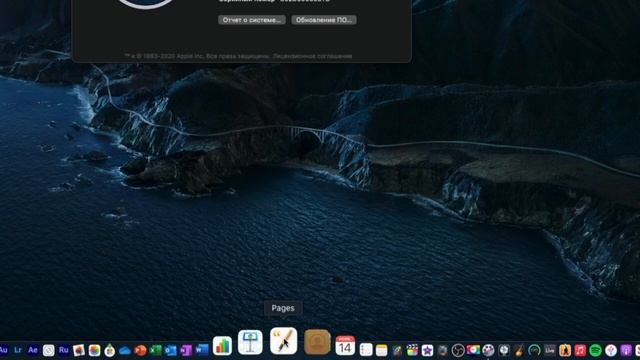Open the Pages app under its tooltip
Image resolution: width=640 pixels, height=360 pixels.
point(283,341)
